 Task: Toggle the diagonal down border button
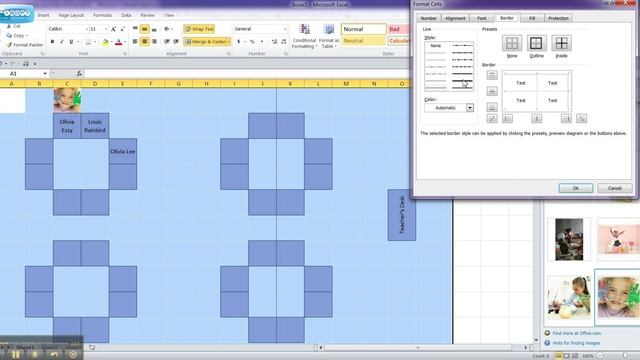click(x=582, y=118)
